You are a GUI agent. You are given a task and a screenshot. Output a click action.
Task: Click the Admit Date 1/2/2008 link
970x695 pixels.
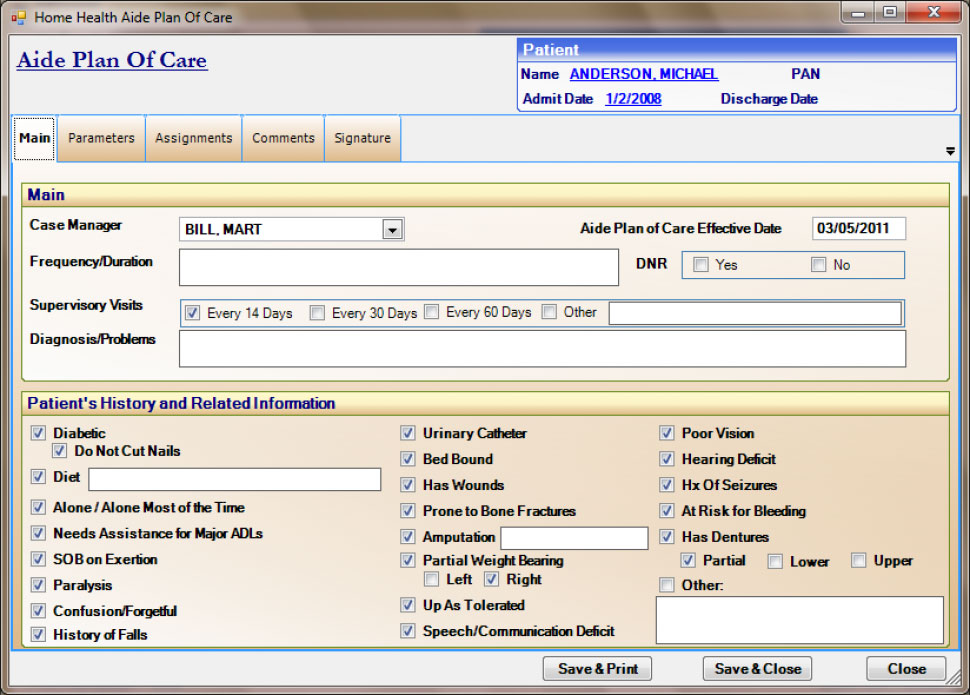(x=632, y=98)
